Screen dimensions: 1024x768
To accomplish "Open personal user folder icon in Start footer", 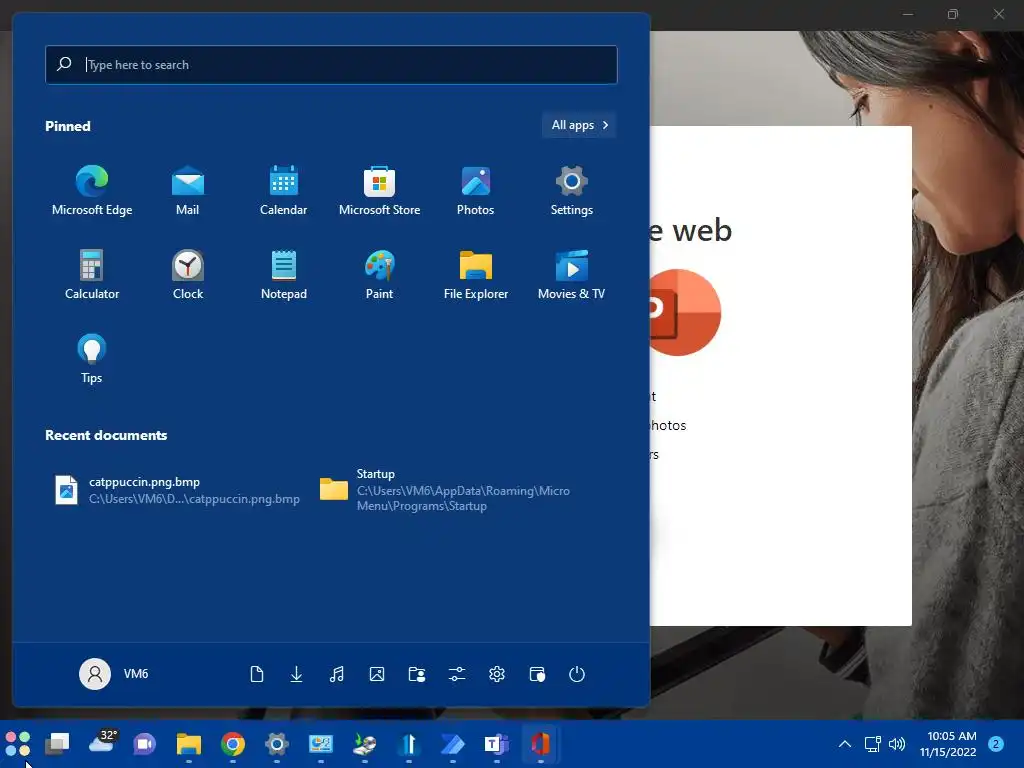I will pos(417,674).
